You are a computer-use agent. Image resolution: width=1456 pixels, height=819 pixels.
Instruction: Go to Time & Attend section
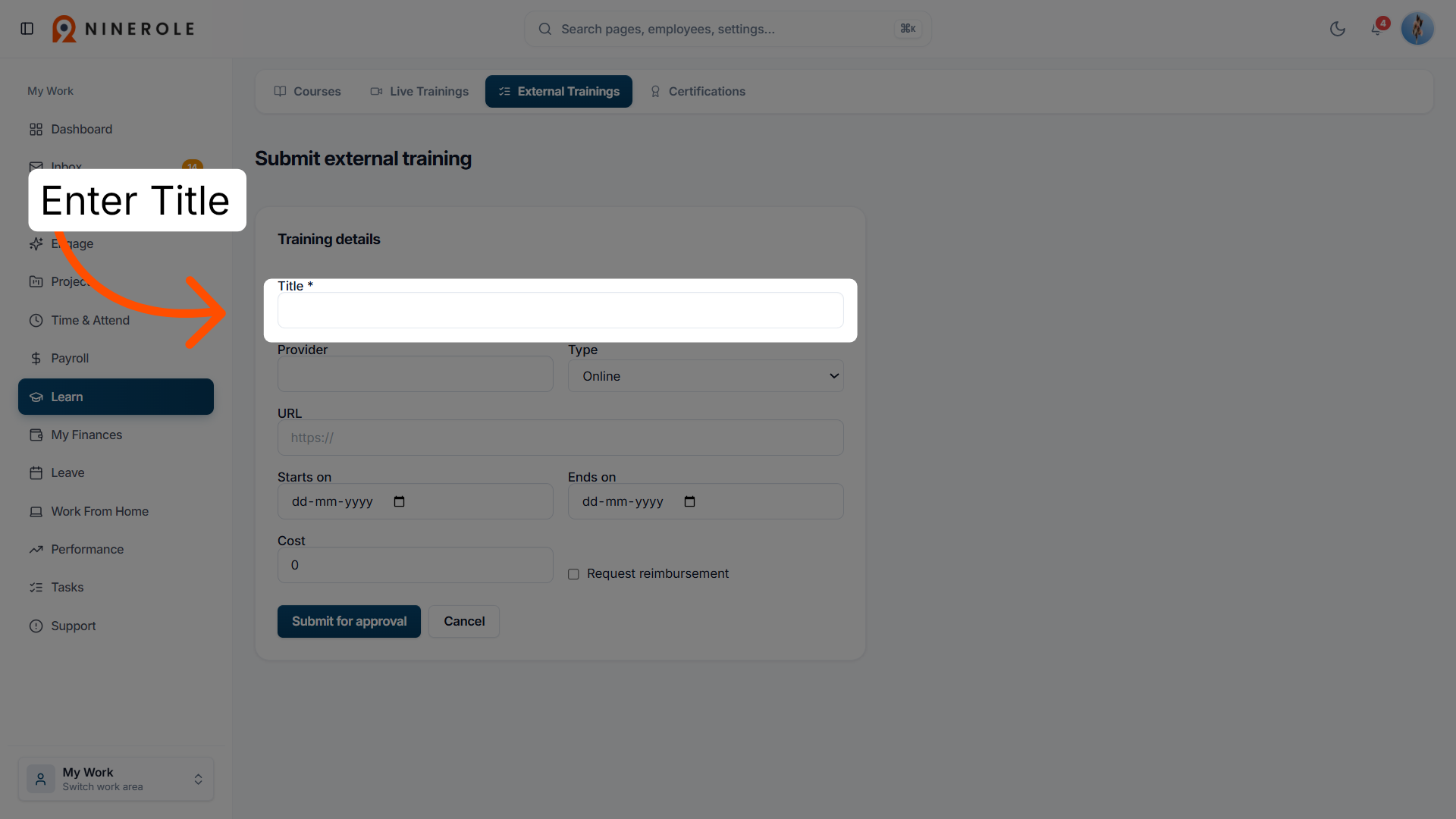[x=115, y=320]
